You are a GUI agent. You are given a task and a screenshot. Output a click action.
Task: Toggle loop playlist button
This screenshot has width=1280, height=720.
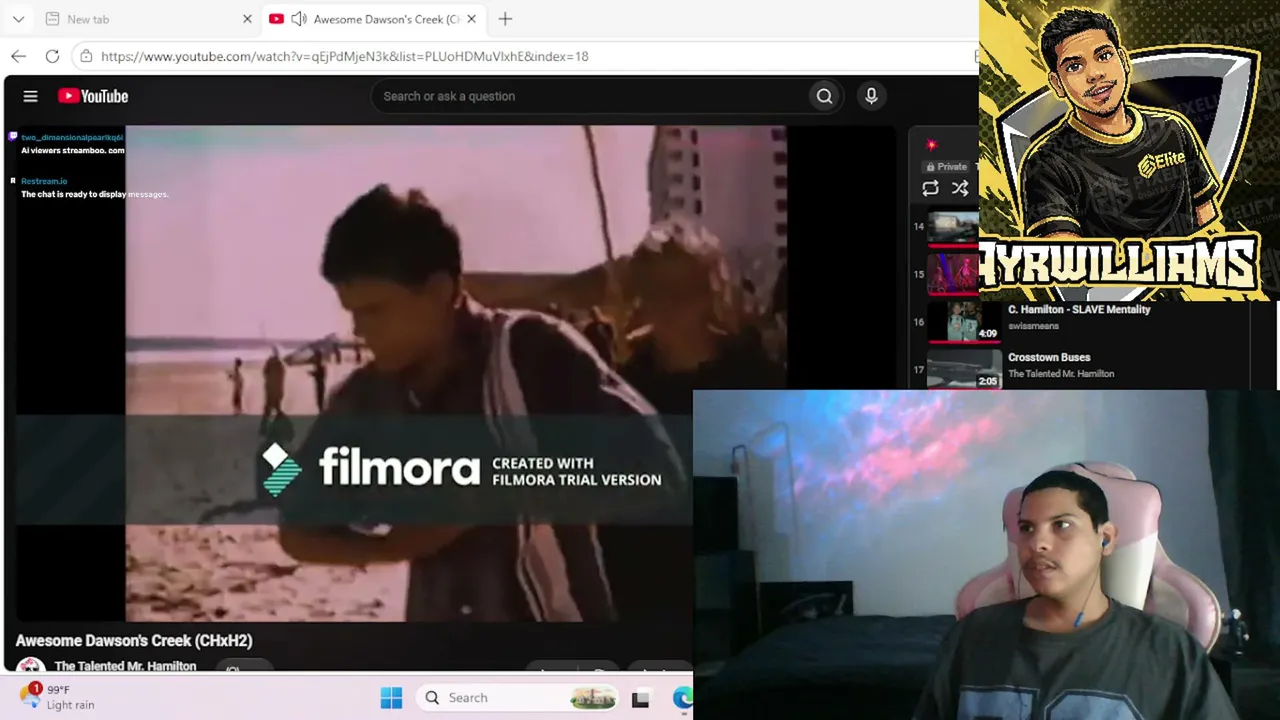point(930,188)
